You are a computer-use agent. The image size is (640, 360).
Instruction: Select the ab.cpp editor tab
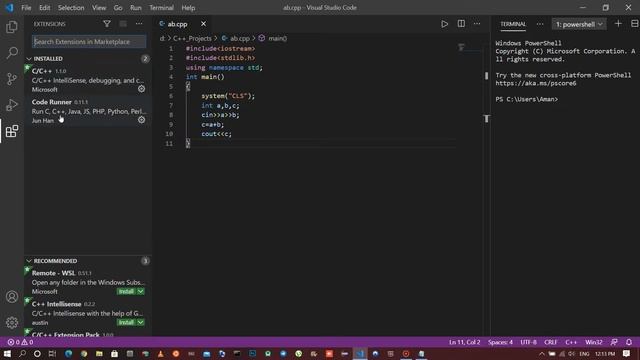(178, 24)
